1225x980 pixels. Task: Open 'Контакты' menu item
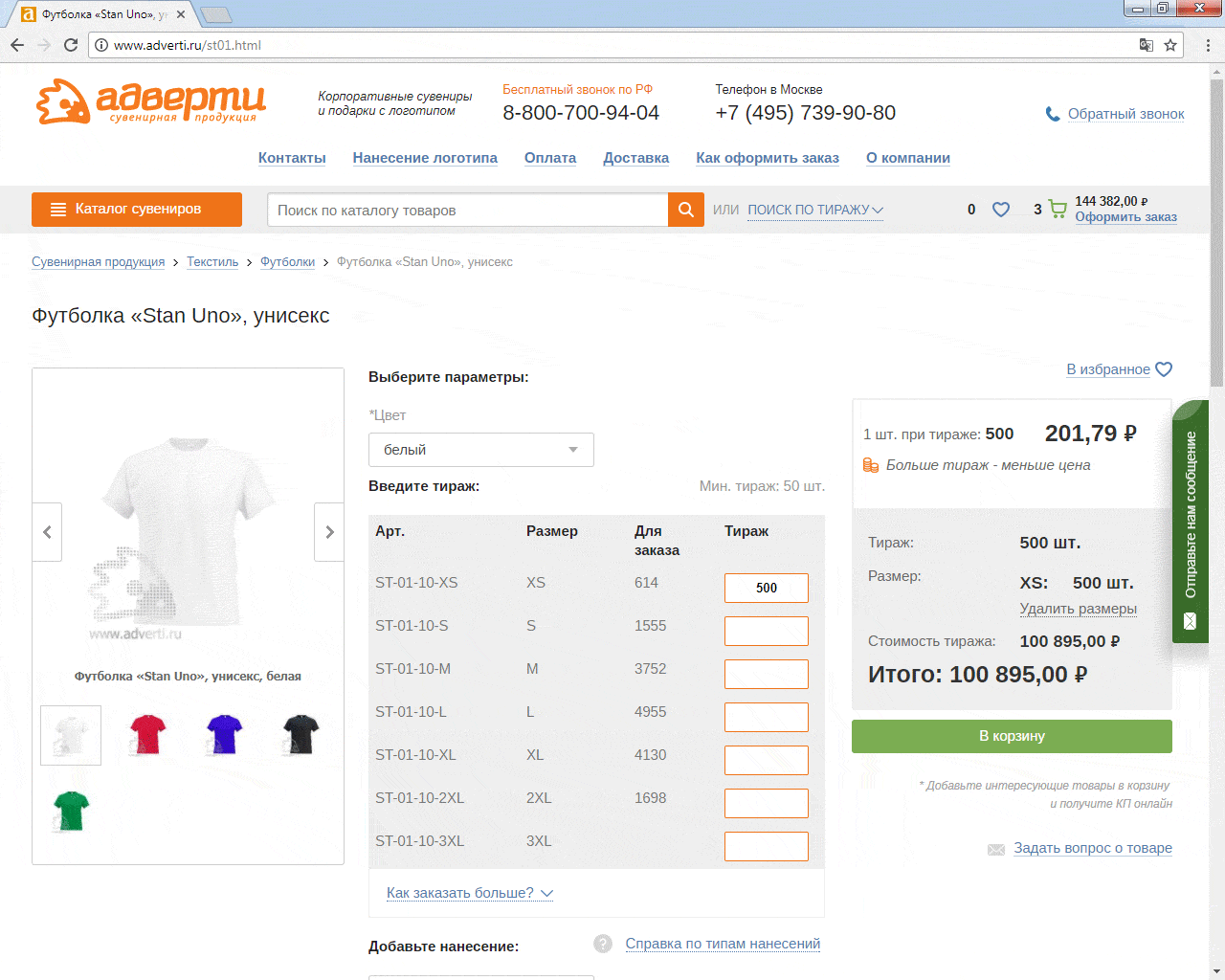(292, 158)
